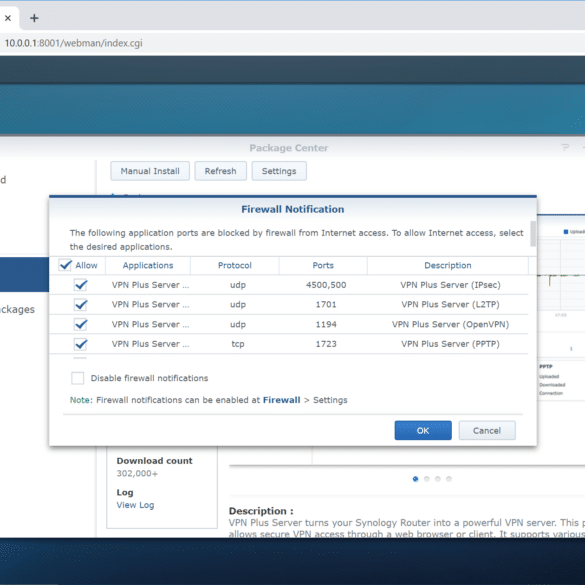The width and height of the screenshot is (585, 585).
Task: Click the Package Center window title
Action: (x=289, y=148)
